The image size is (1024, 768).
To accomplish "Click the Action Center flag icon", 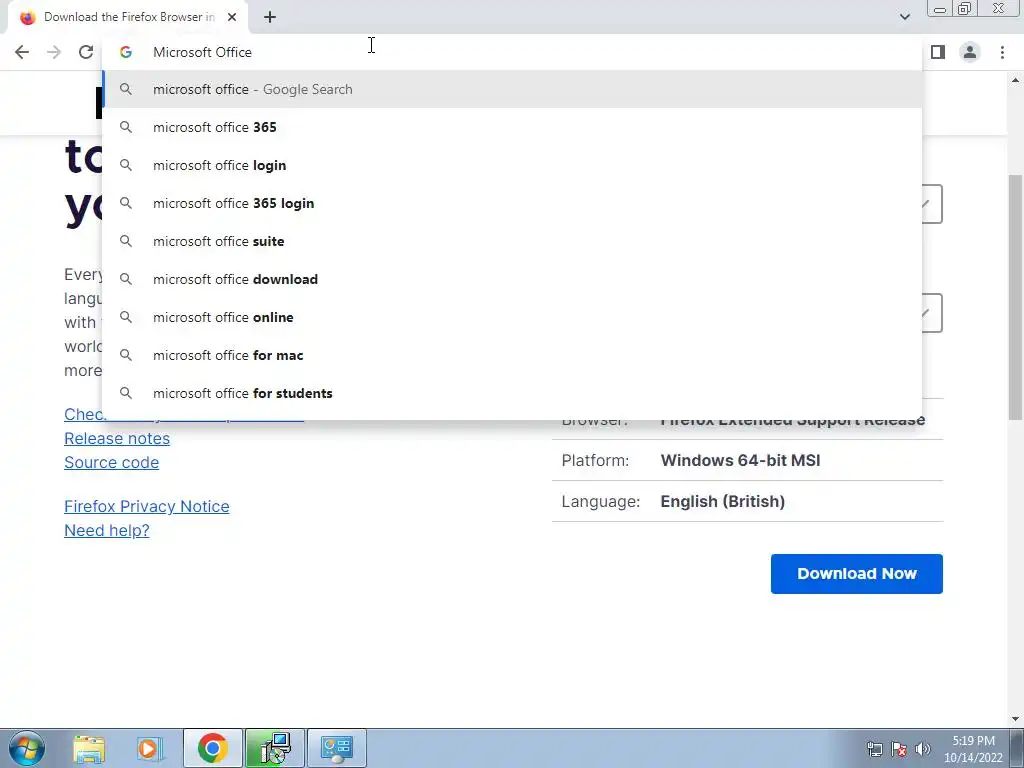I will point(899,749).
